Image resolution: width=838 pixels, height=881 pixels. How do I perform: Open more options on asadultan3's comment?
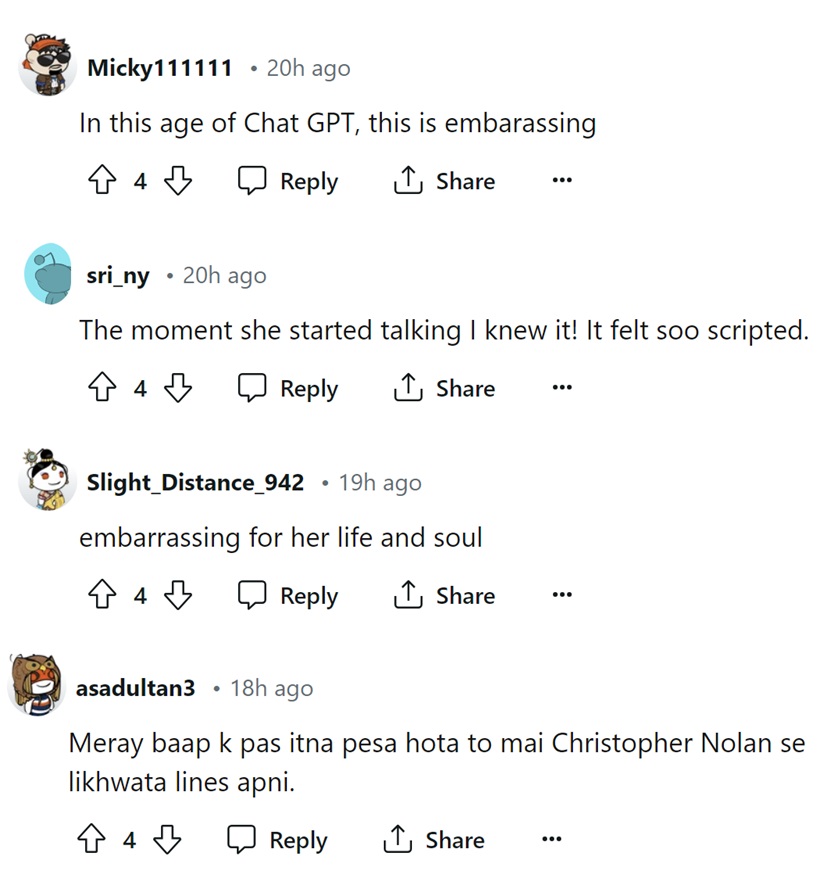coord(551,840)
